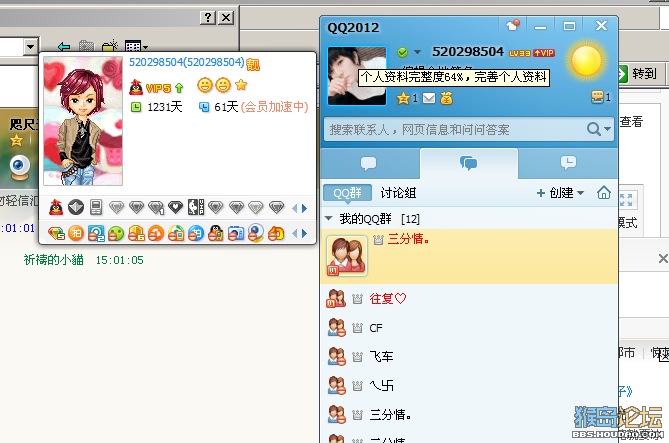
Task: Open the 创建 dropdown menu
Action: (560, 193)
